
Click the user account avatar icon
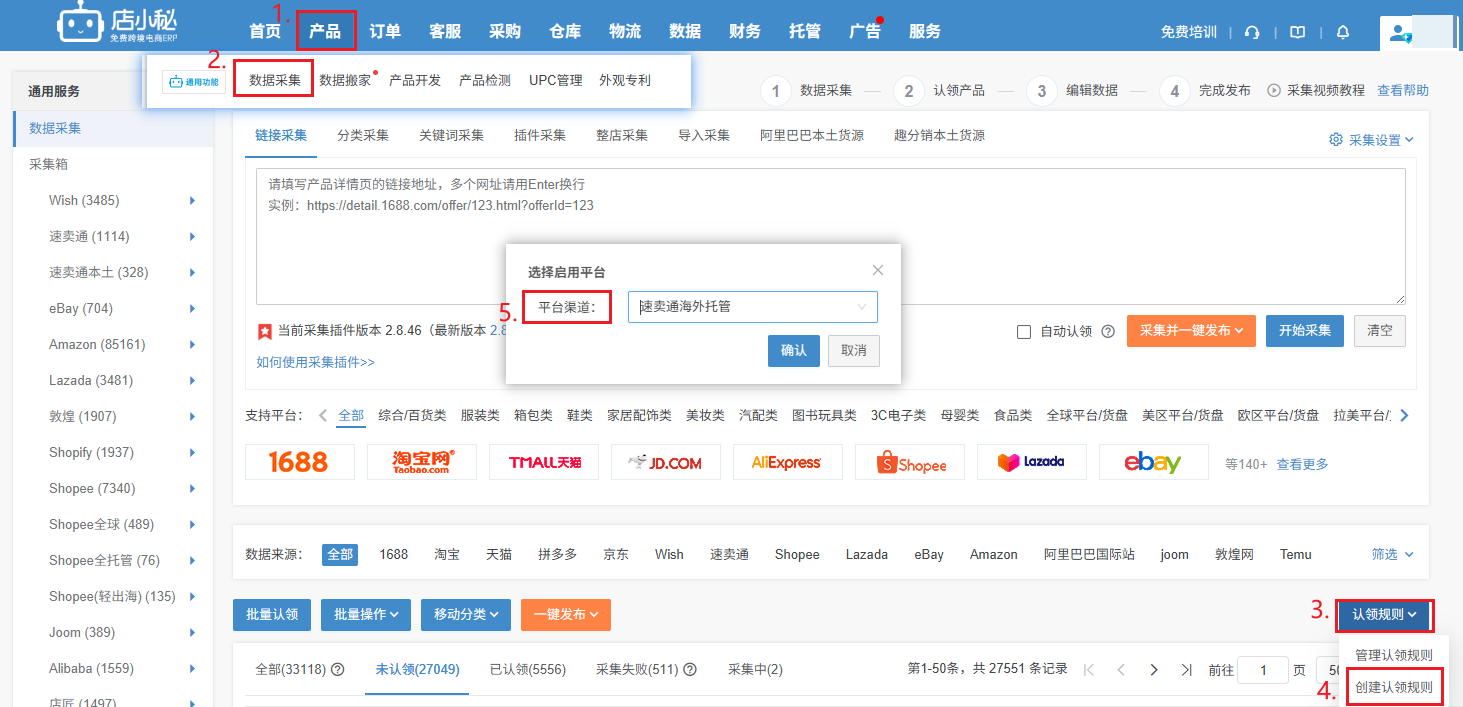1400,33
